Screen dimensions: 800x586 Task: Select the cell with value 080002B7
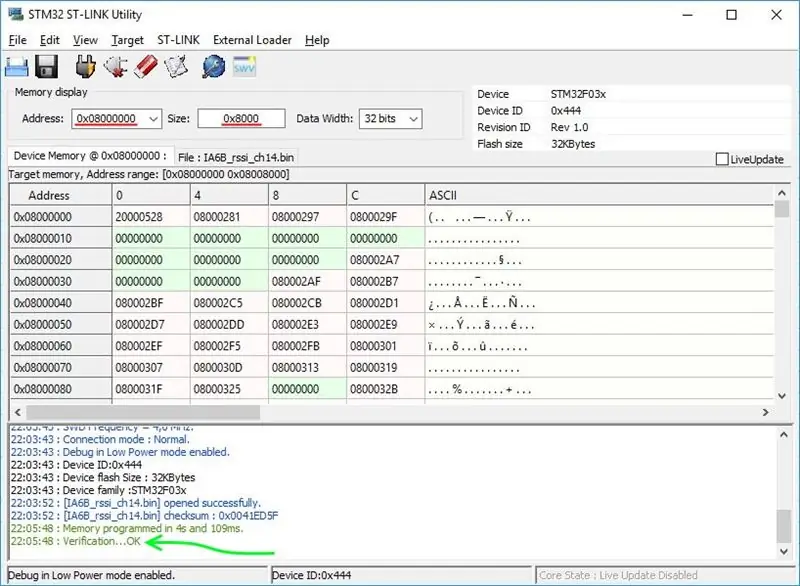pos(386,281)
